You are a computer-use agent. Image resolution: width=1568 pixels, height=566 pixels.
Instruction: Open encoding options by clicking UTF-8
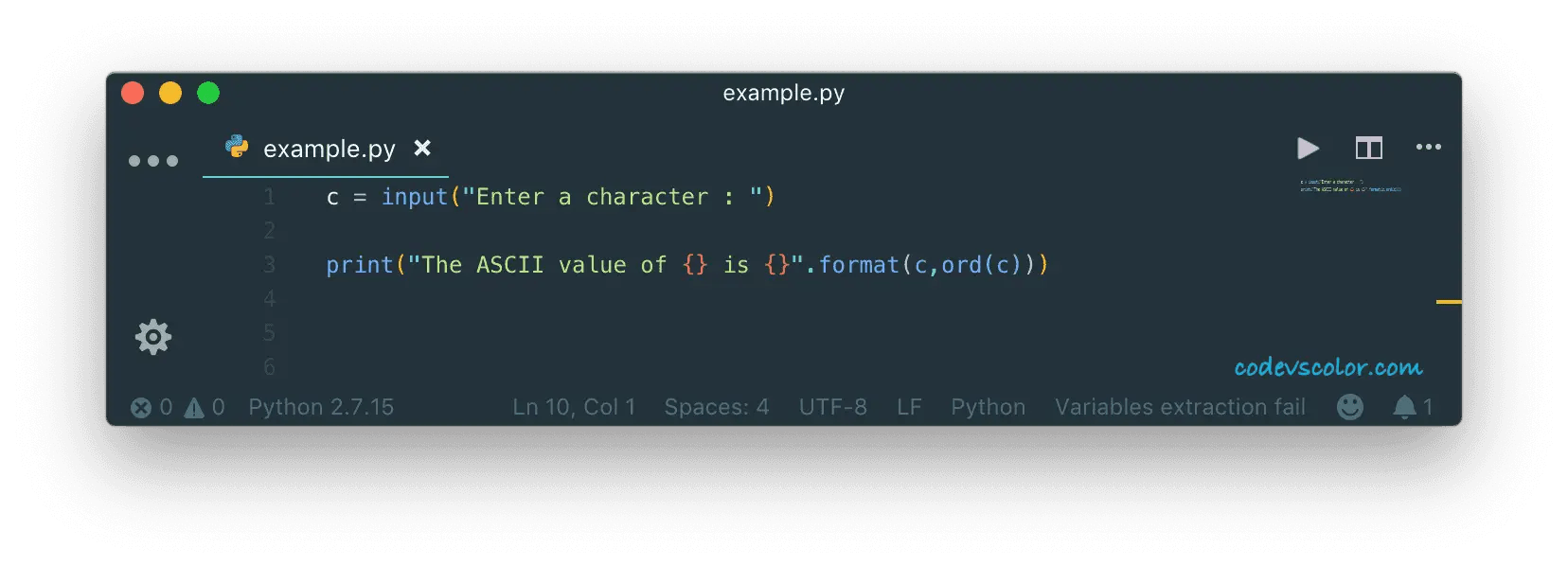tap(833, 407)
